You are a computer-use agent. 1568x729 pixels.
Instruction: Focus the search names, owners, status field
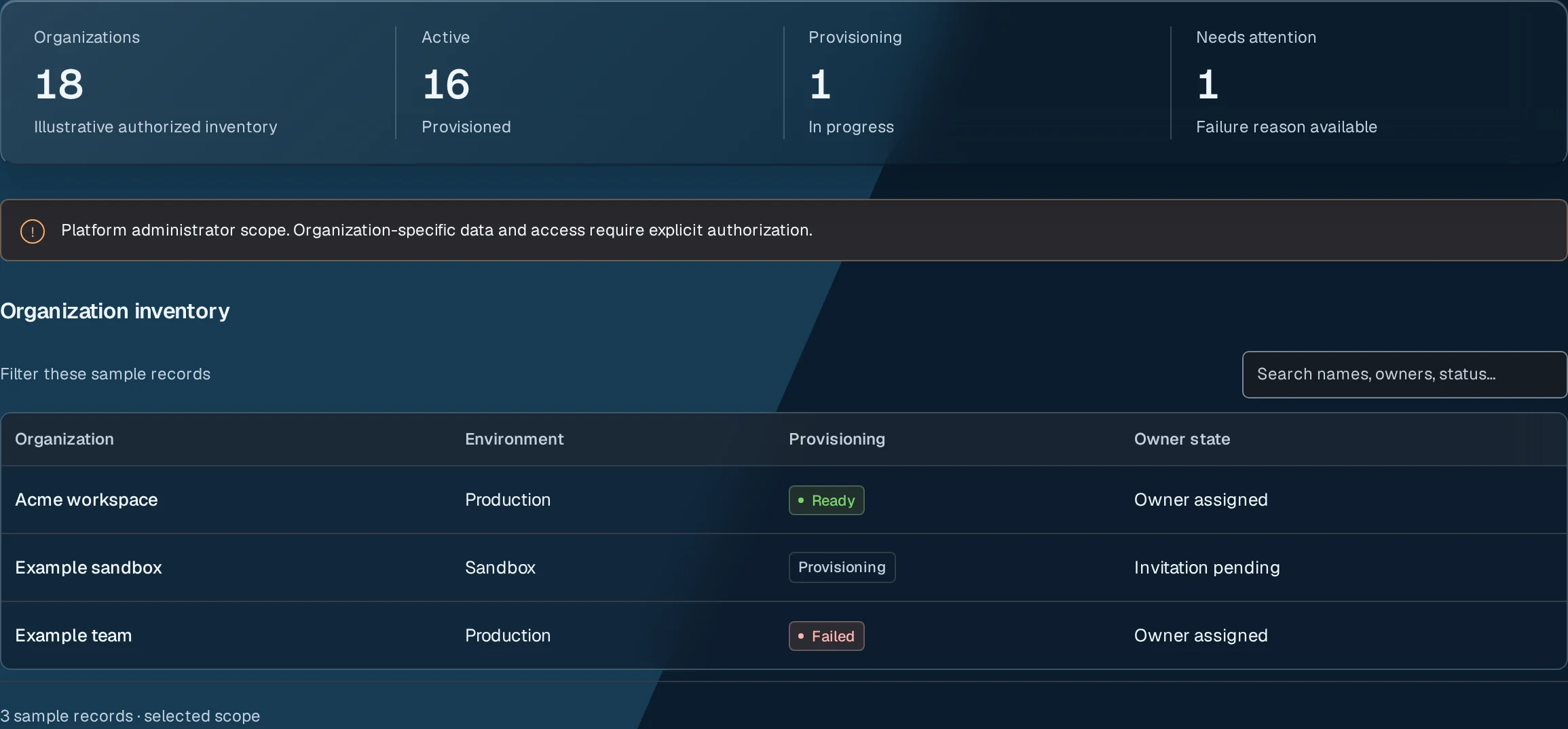[1404, 375]
